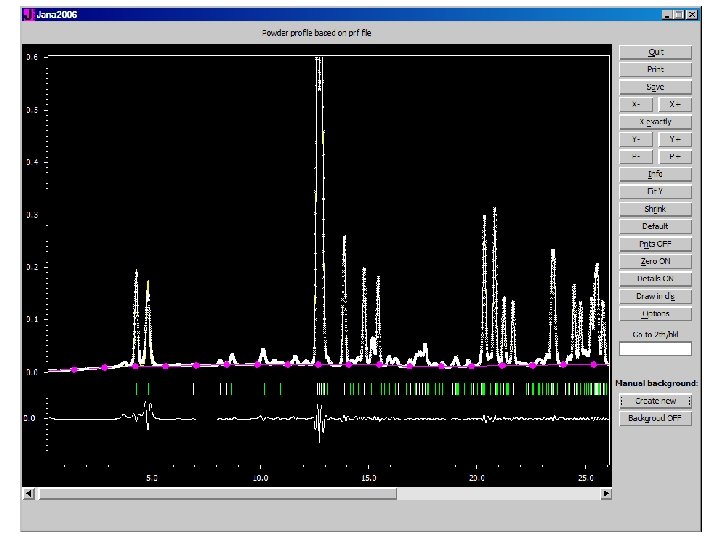The image size is (720, 540).
Task: Click the X- zoom button
Action: click(x=636, y=105)
